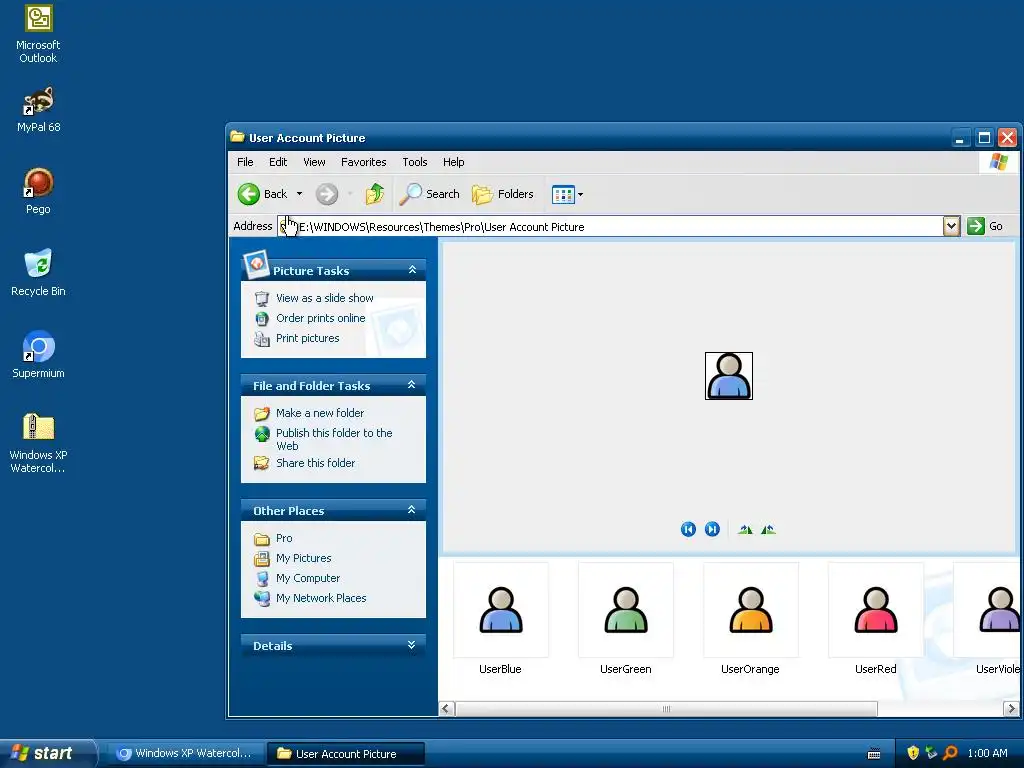Viewport: 1024px width, 768px height.
Task: Click the filmstrip scroll left arrow
Action: point(447,709)
